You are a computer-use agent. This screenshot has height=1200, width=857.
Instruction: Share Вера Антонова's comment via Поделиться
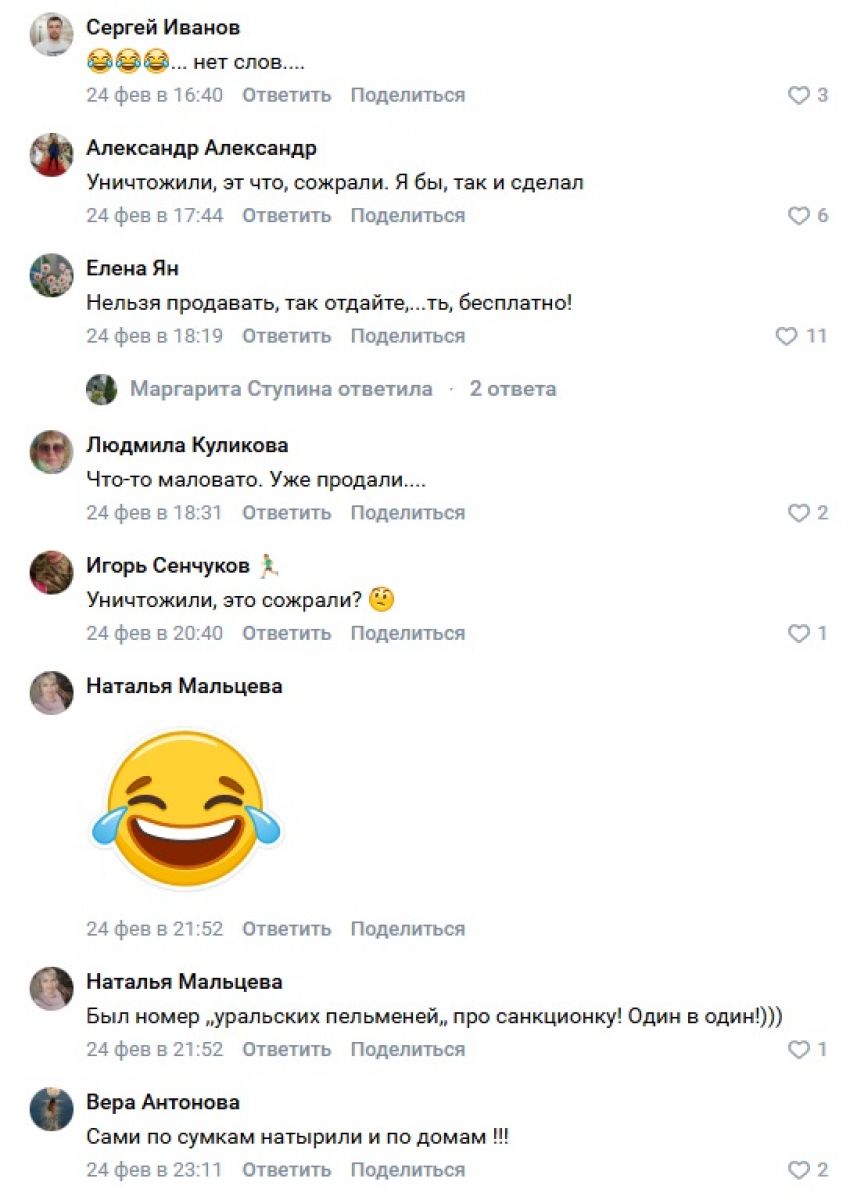click(407, 1170)
